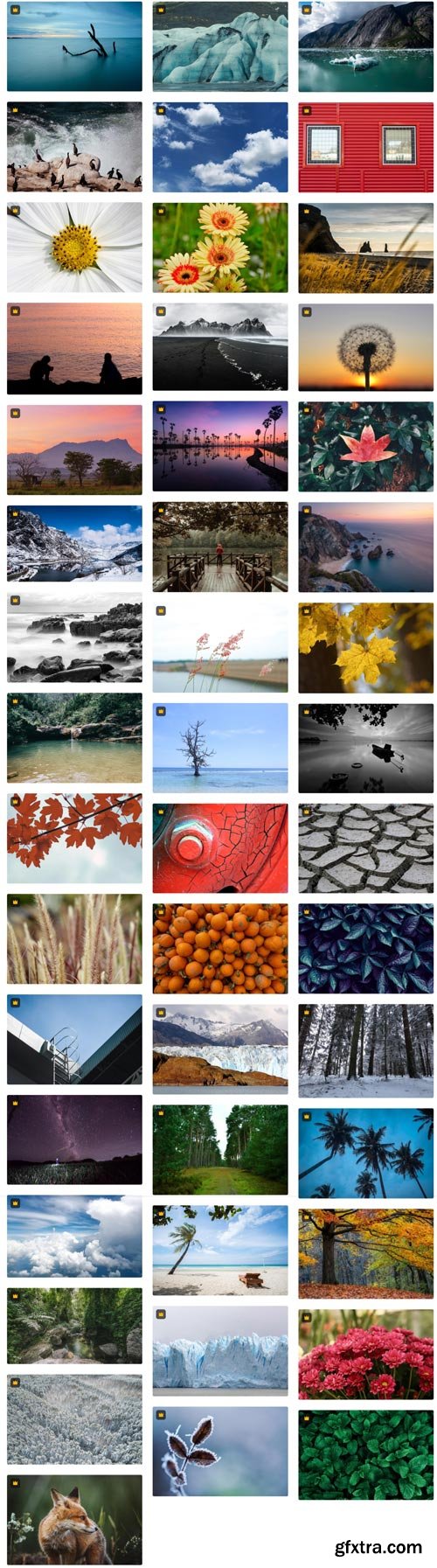Click crown badge on red cabin photo
The image size is (437, 1568).
pyautogui.click(x=307, y=110)
